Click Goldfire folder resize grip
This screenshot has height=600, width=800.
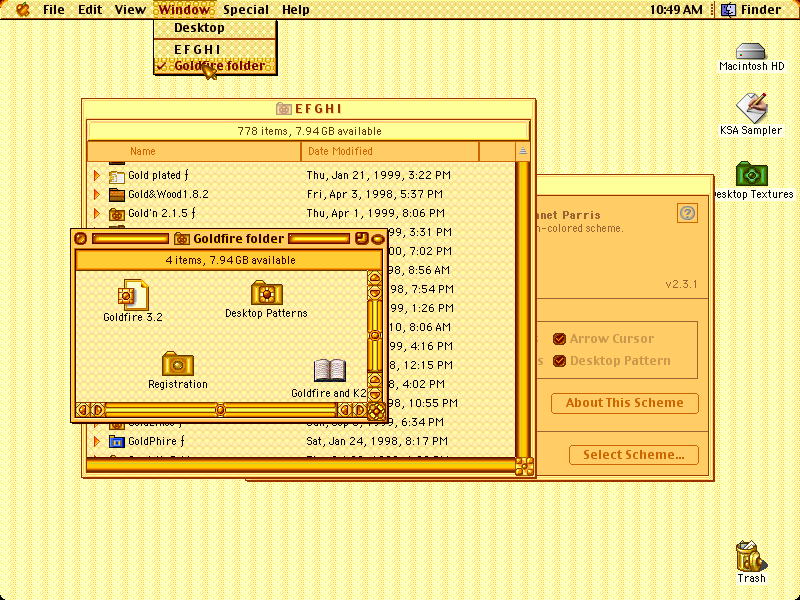coord(376,411)
